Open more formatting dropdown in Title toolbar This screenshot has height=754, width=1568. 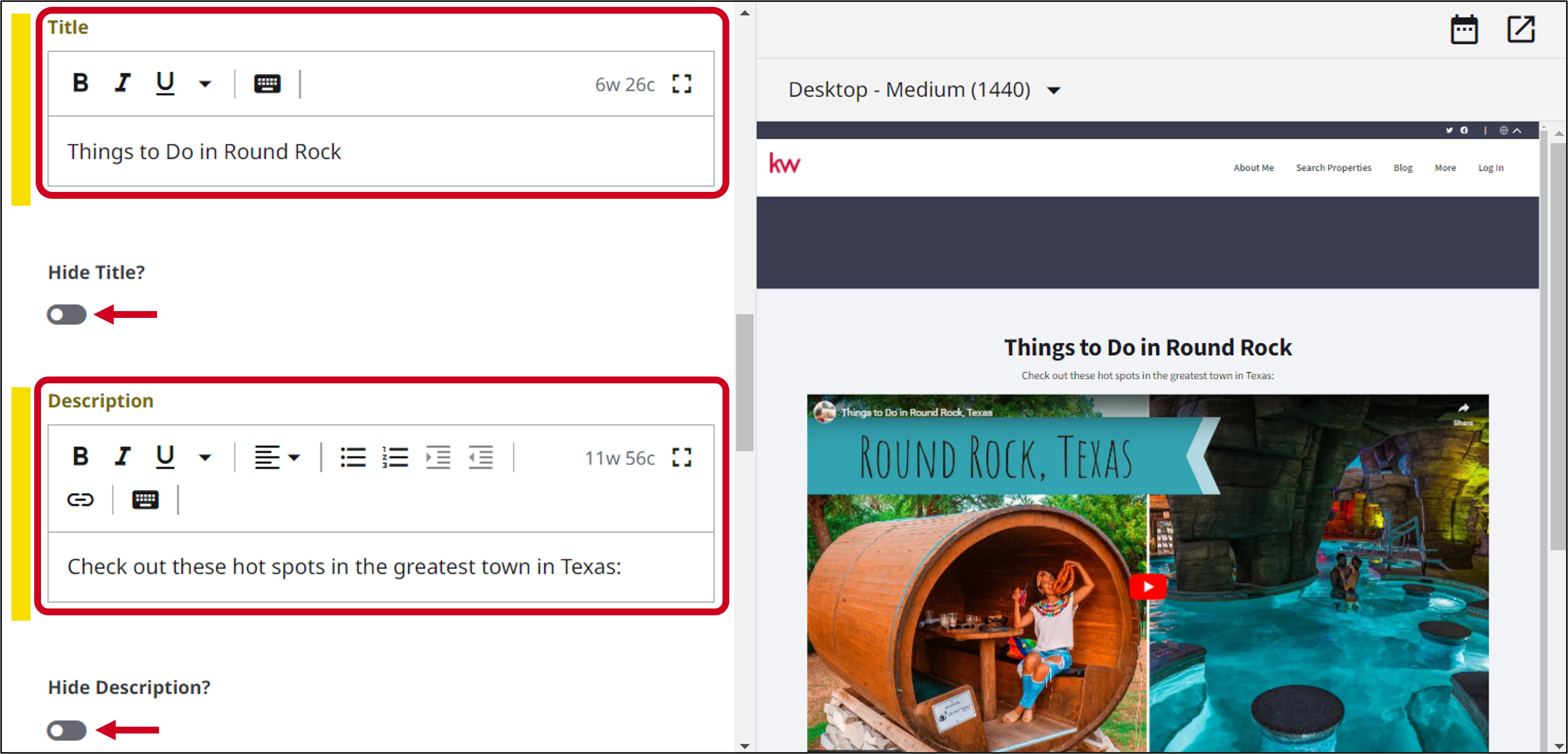point(205,84)
